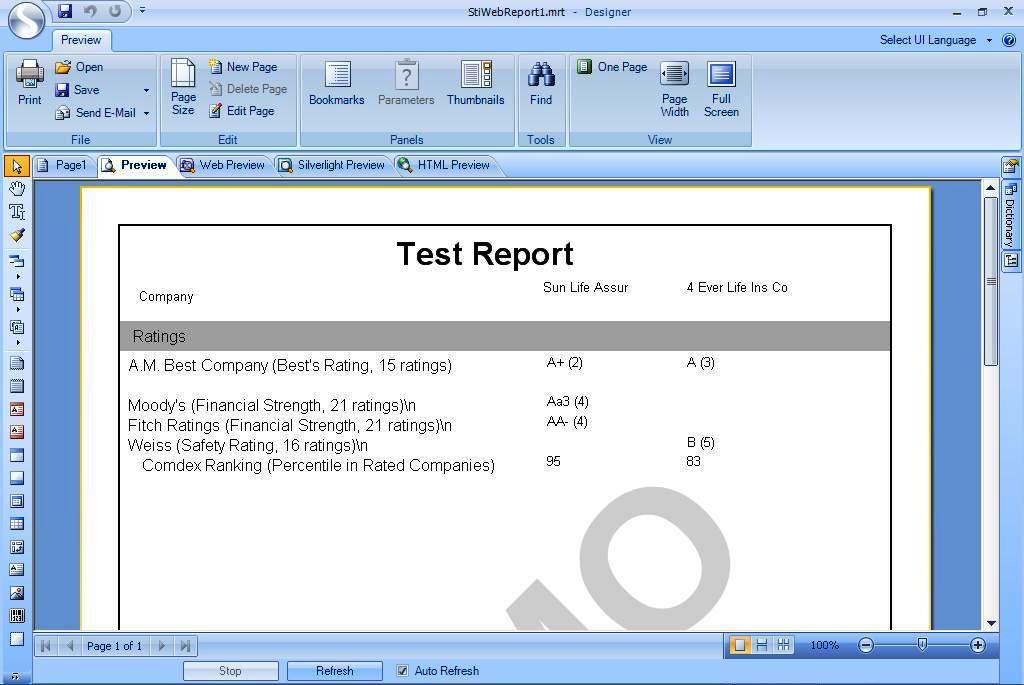Open the Dictionary side panel

point(1010,214)
